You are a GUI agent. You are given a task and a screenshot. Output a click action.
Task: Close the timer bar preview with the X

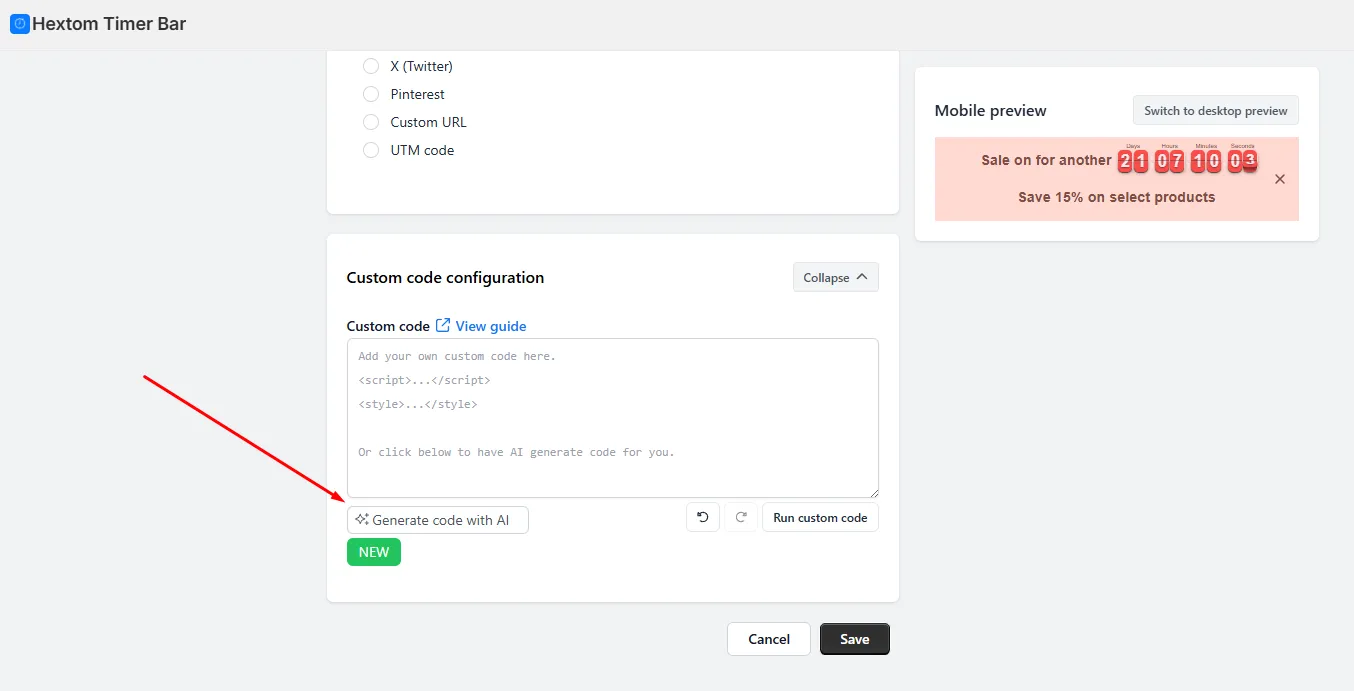coord(1280,179)
